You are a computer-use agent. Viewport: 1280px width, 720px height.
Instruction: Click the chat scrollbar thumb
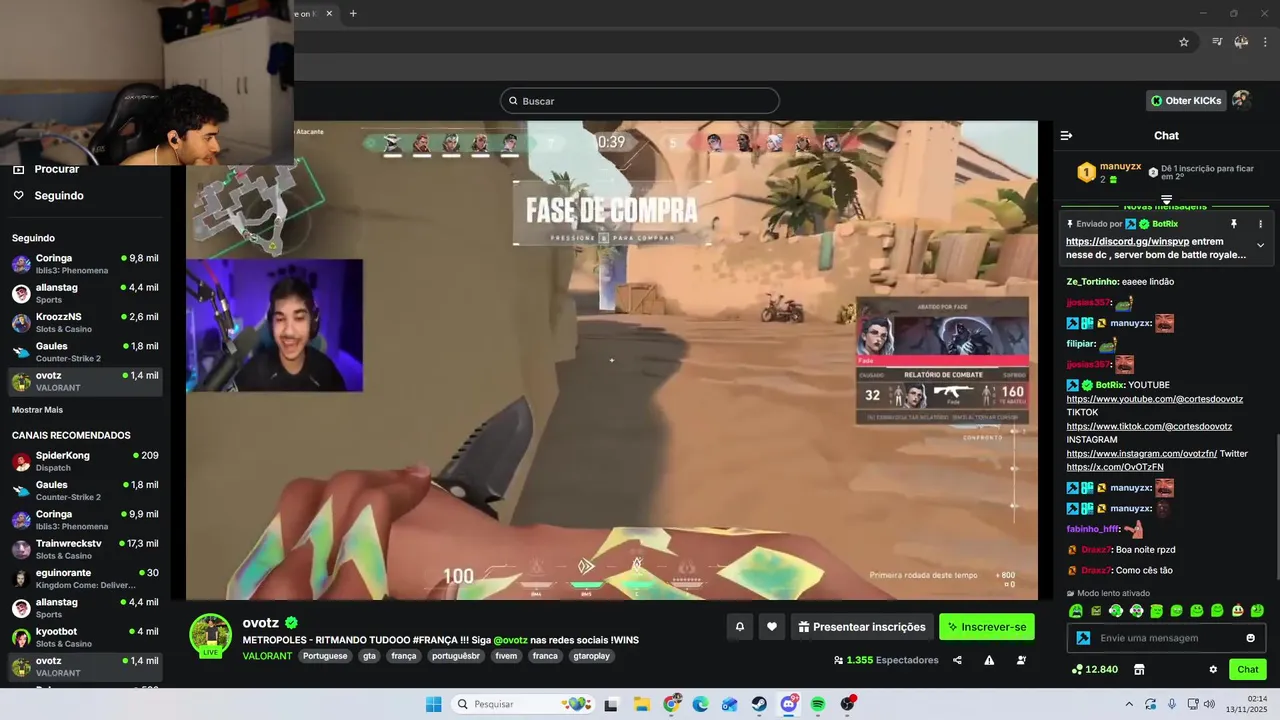(x=1277, y=506)
